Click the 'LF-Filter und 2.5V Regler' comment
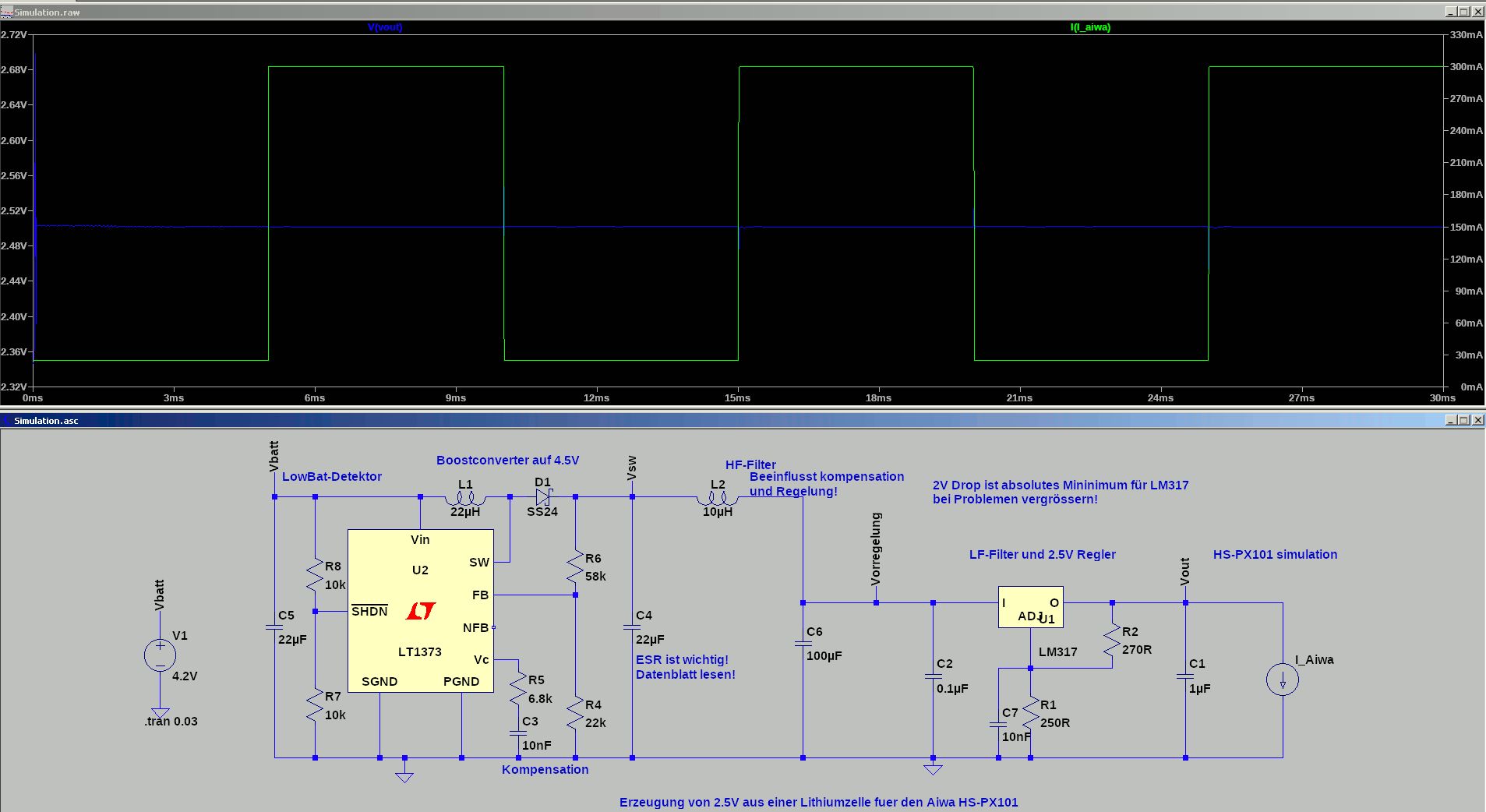The width and height of the screenshot is (1486, 812). click(x=1043, y=555)
